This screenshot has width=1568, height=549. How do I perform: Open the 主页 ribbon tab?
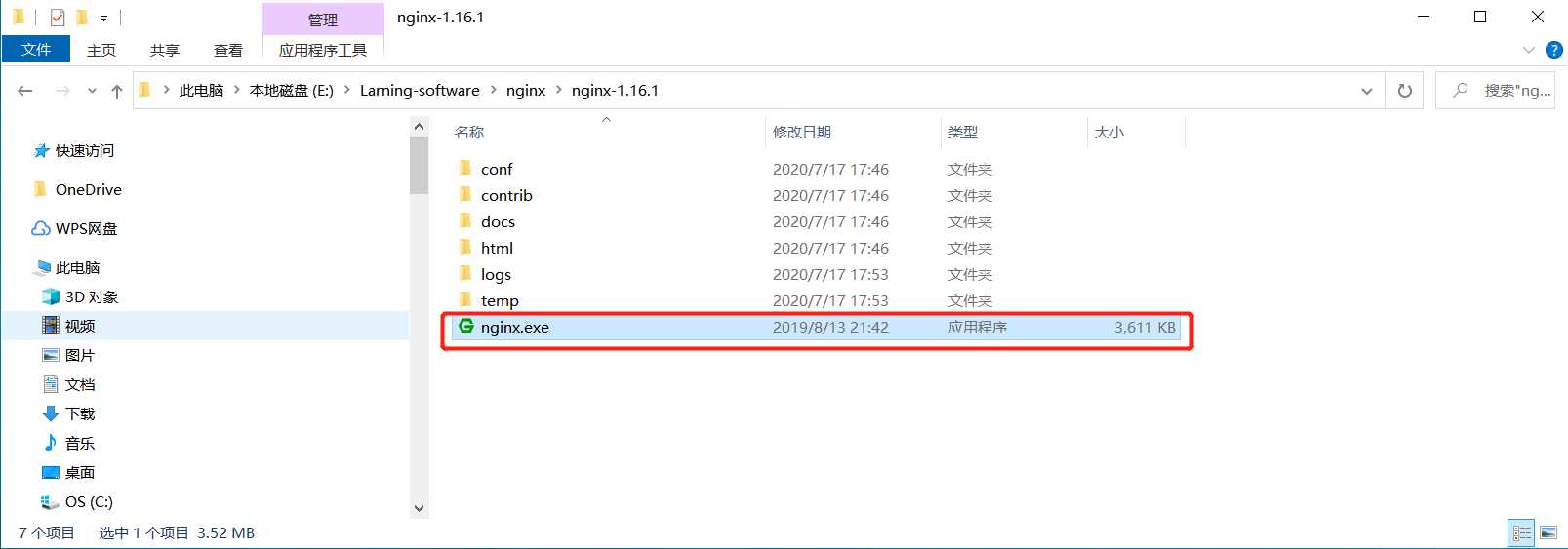[x=101, y=50]
